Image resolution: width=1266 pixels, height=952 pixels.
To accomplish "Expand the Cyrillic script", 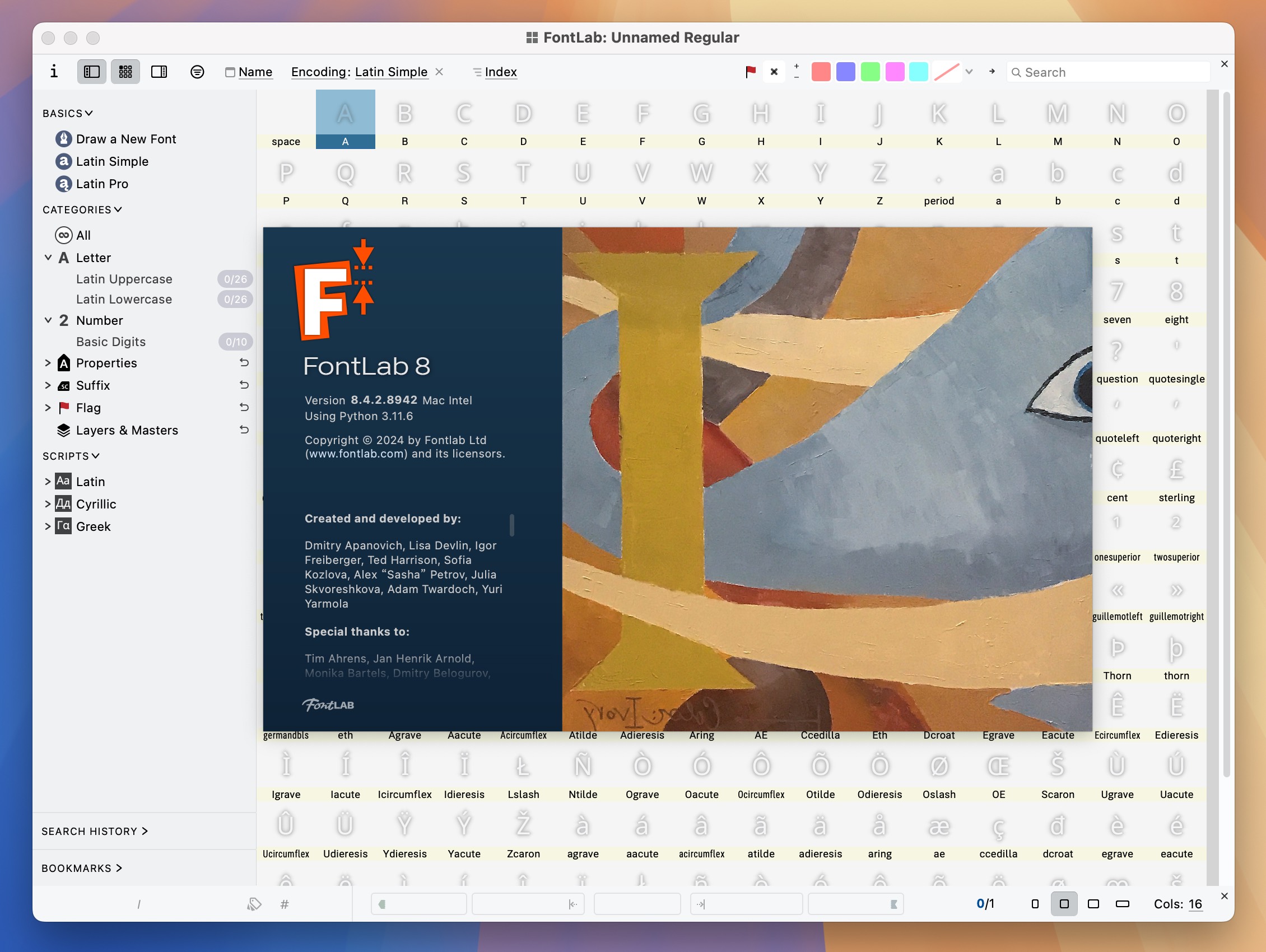I will point(48,504).
